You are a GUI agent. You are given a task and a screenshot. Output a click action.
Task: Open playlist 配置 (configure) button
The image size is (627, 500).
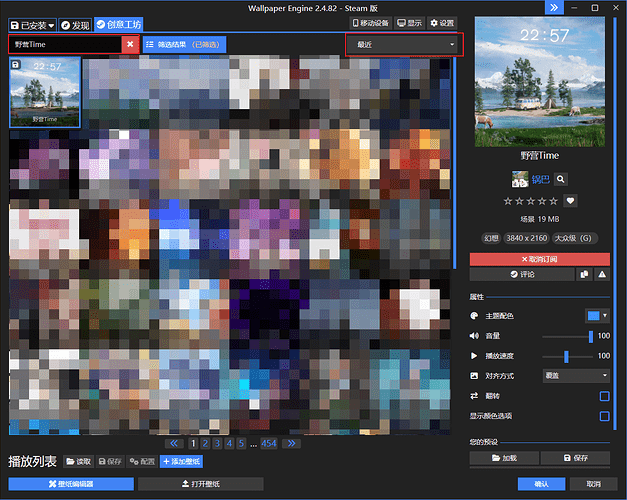pyautogui.click(x=142, y=462)
